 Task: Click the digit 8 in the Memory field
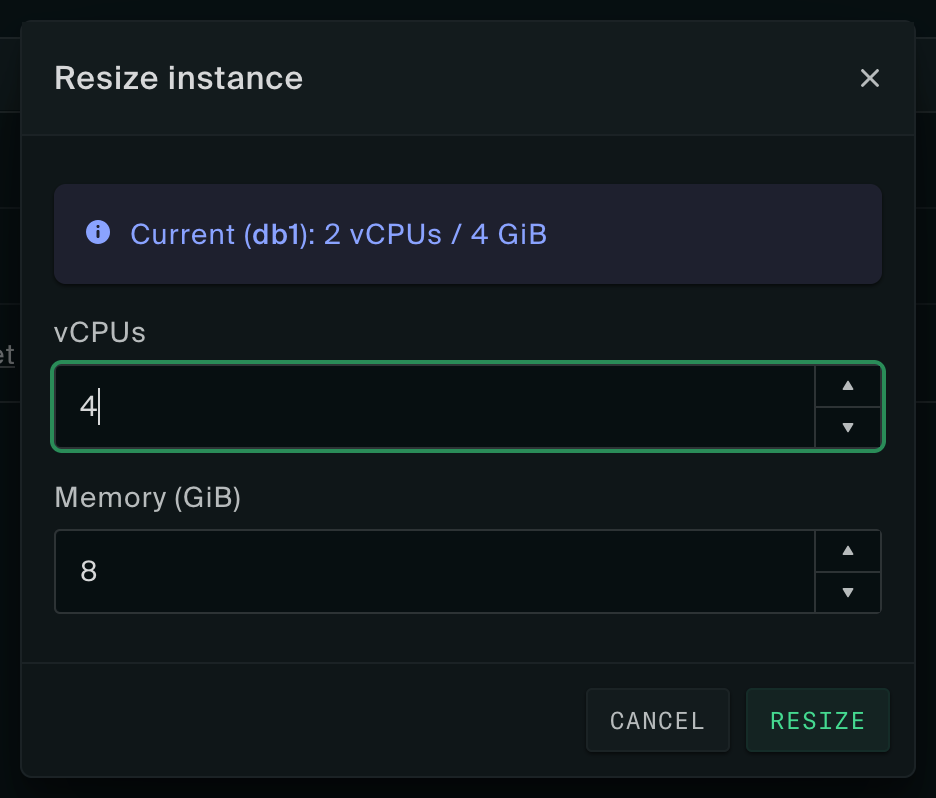pos(89,572)
